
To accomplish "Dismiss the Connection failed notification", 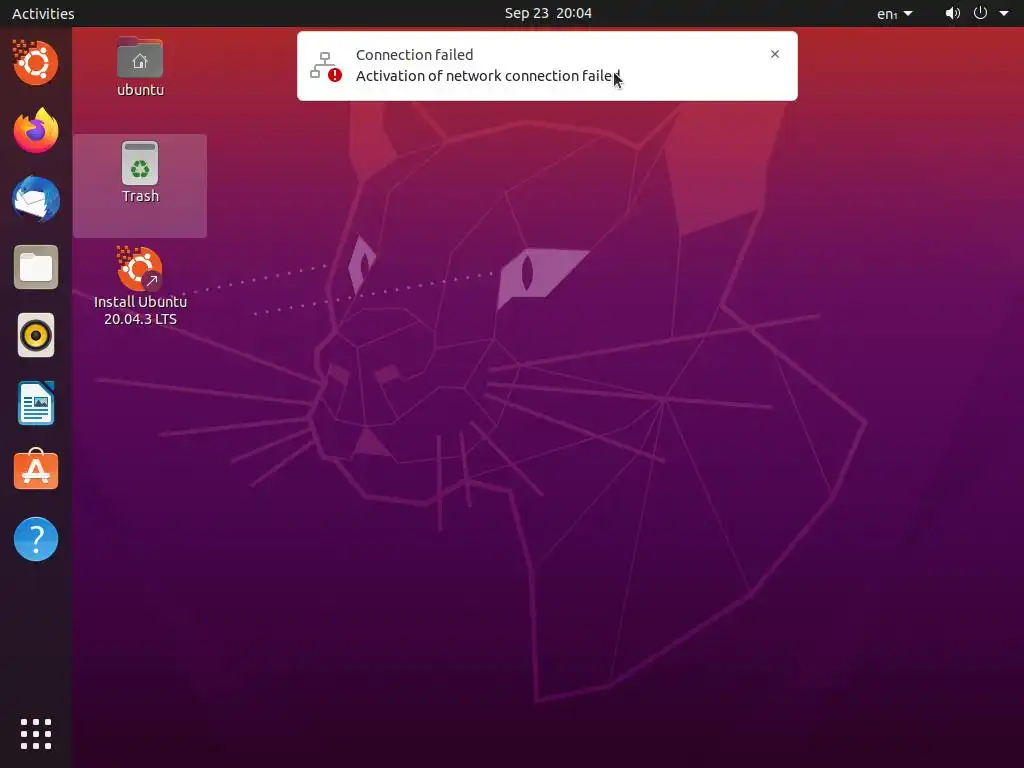I will (x=775, y=54).
